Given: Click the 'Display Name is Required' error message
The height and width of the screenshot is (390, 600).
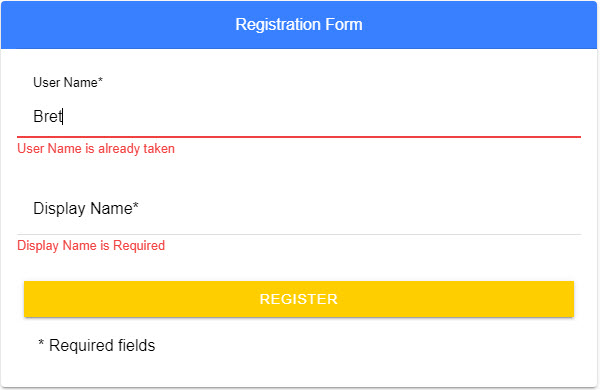Looking at the screenshot, I should (91, 245).
